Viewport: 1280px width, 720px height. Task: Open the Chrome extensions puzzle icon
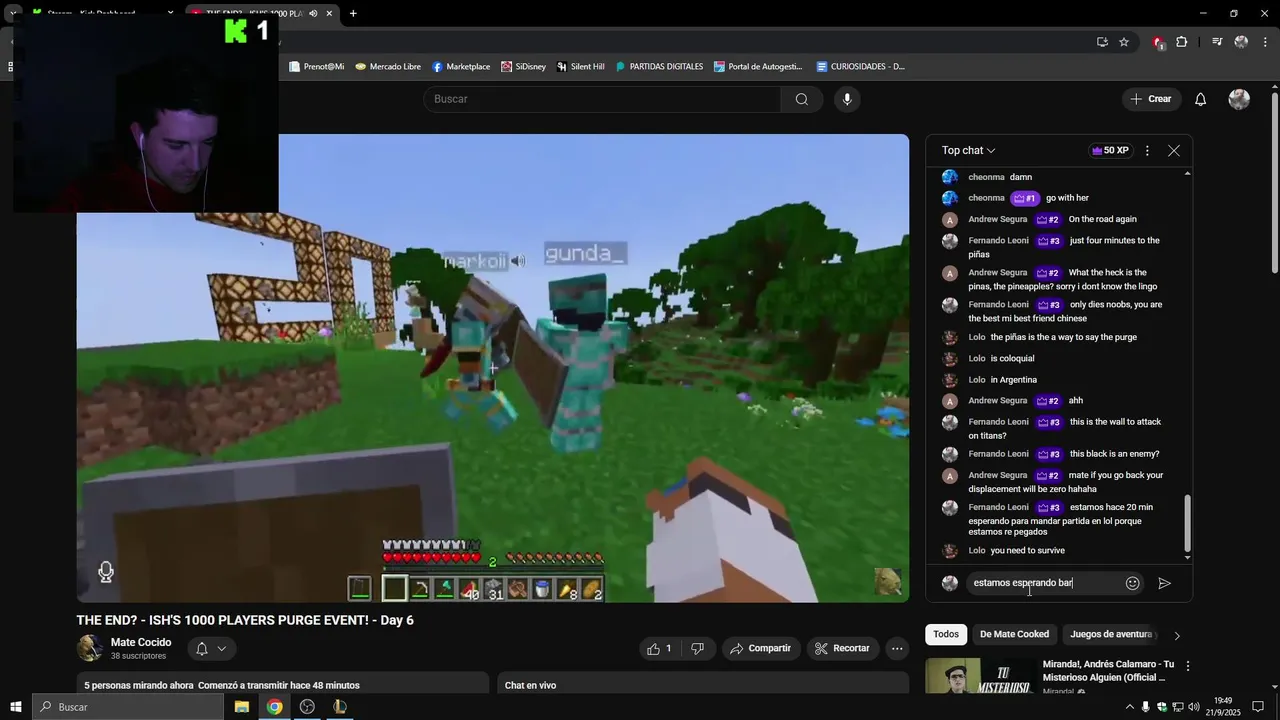tap(1182, 42)
